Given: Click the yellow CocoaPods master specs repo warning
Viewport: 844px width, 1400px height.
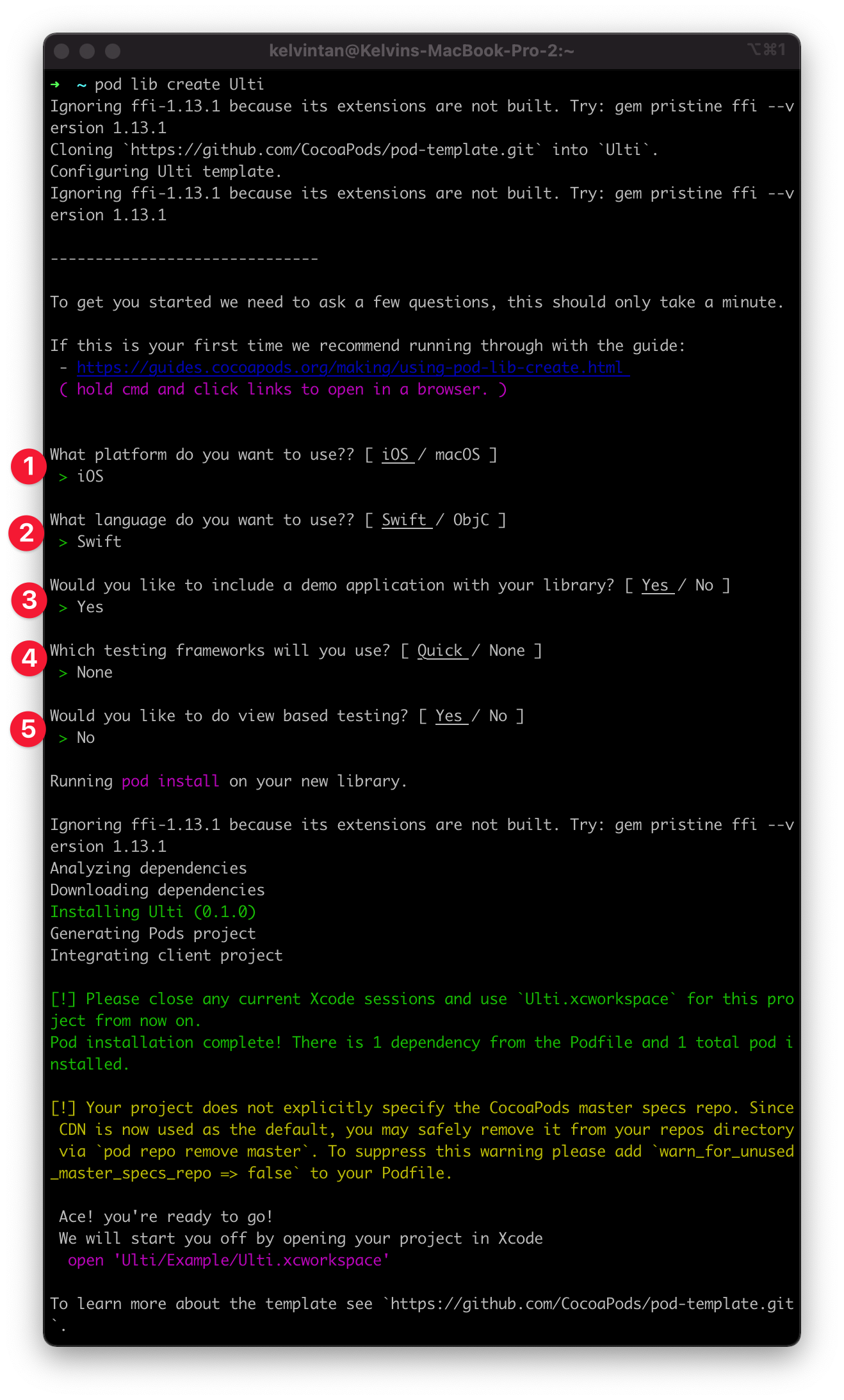Looking at the screenshot, I should tap(422, 1141).
